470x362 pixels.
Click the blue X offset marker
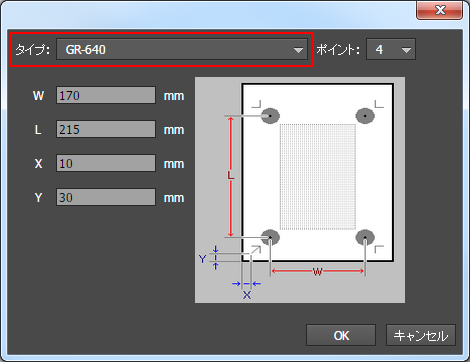(x=247, y=295)
